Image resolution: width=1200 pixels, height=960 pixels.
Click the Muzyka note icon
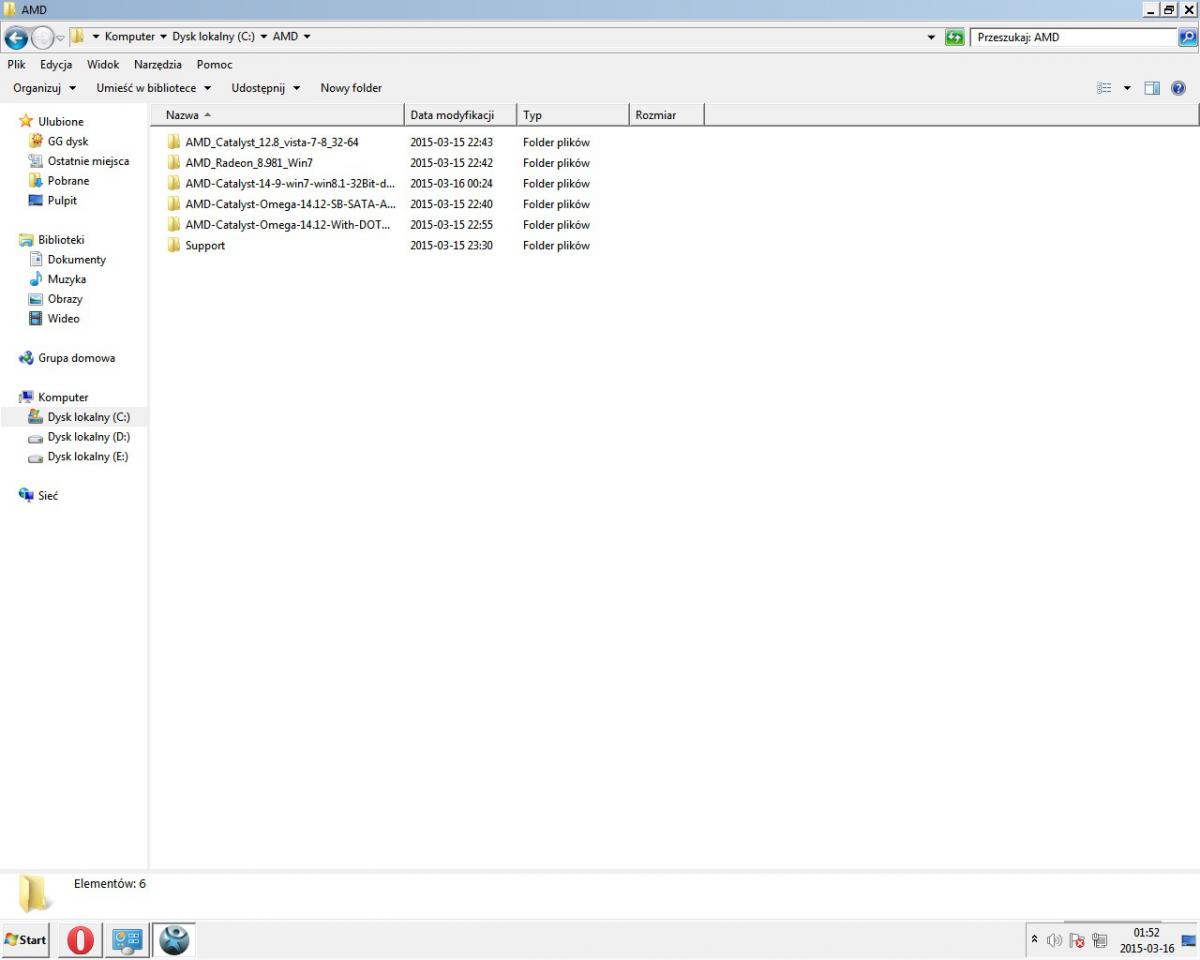(36, 279)
